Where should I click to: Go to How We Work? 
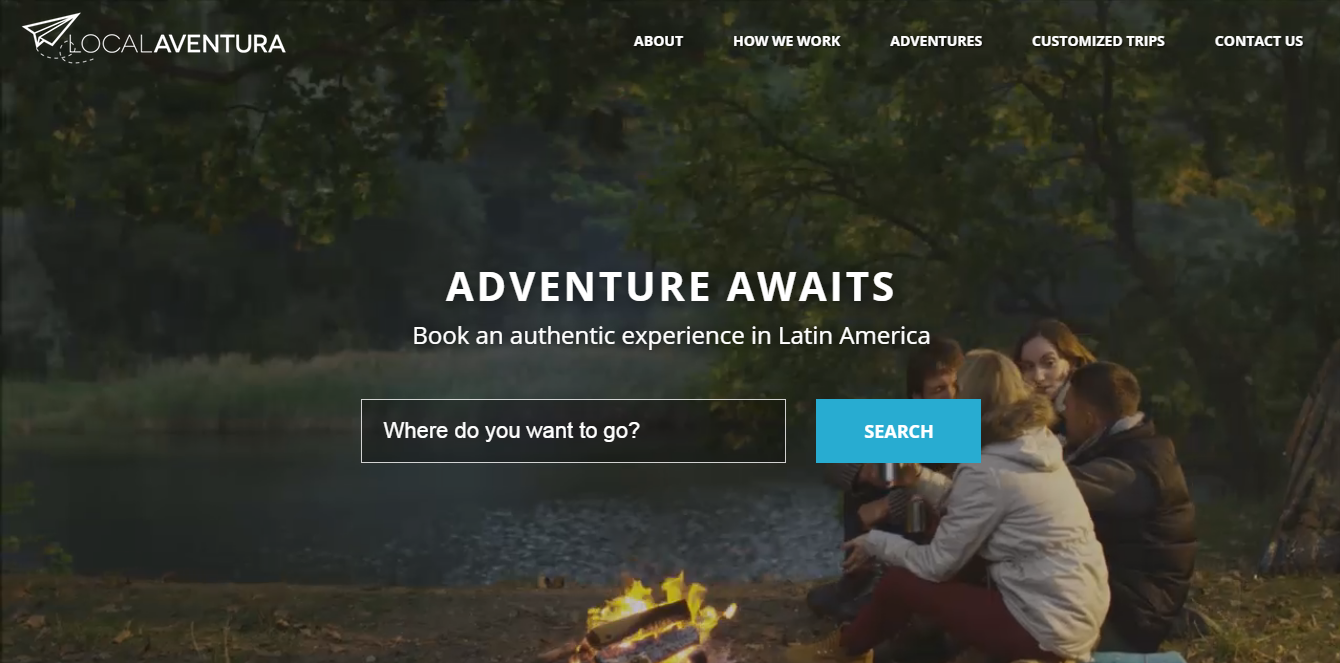(x=786, y=41)
